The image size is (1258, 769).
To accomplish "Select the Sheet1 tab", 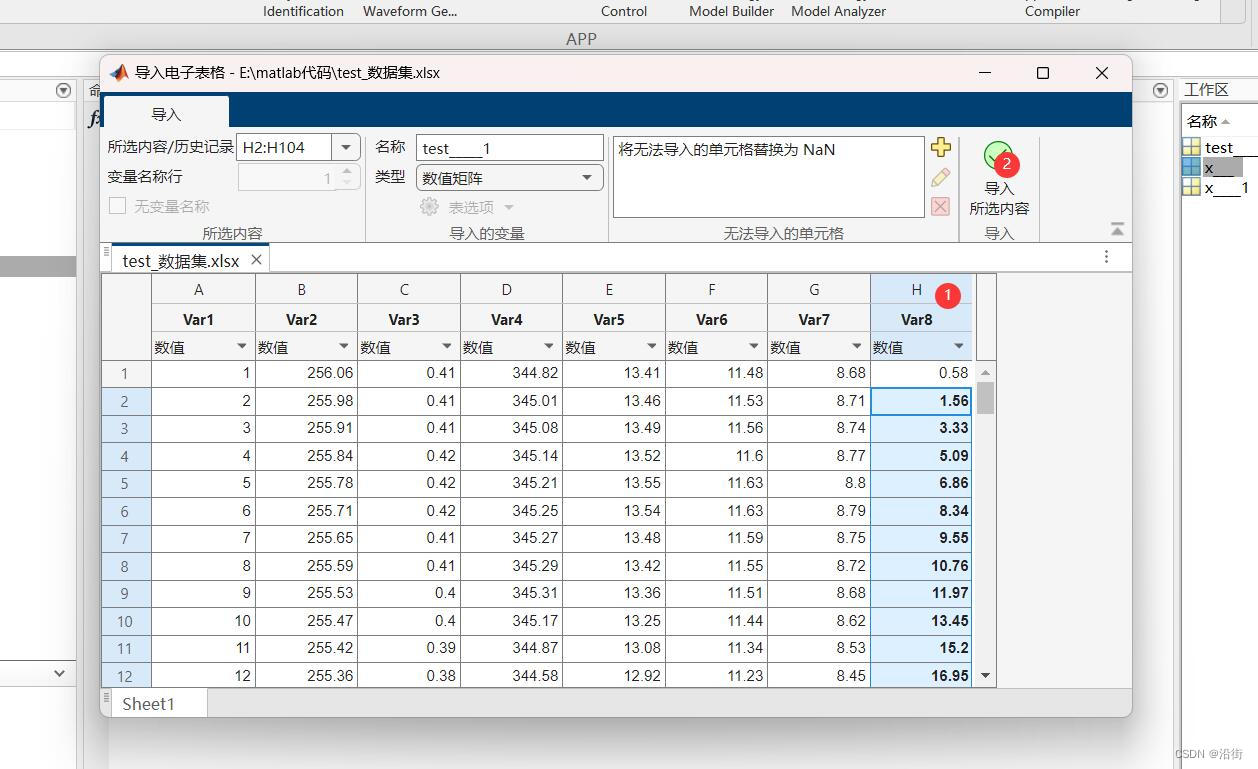I will 148,703.
